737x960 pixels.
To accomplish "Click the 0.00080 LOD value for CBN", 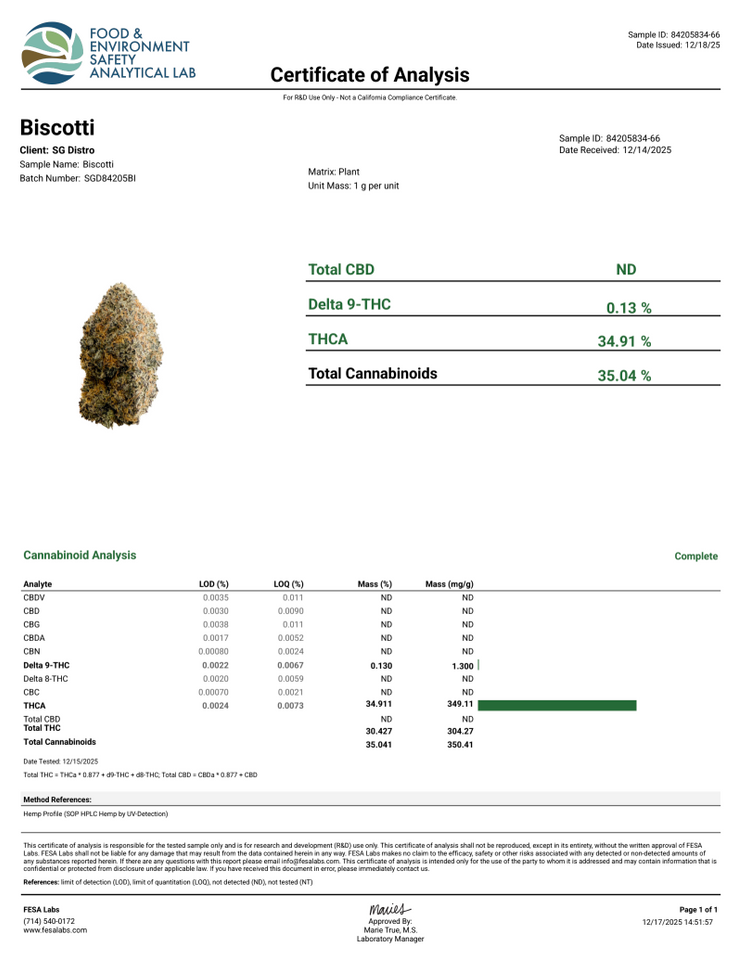I will [215, 651].
